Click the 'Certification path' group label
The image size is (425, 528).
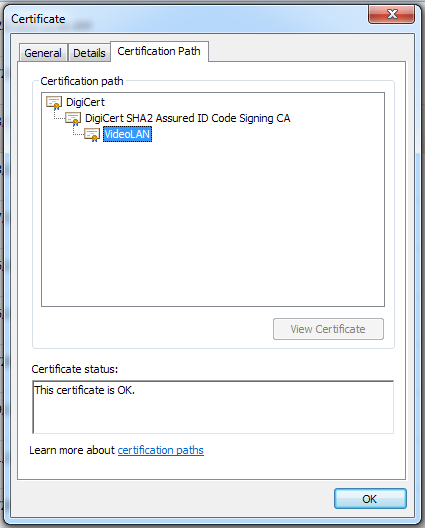(82, 81)
